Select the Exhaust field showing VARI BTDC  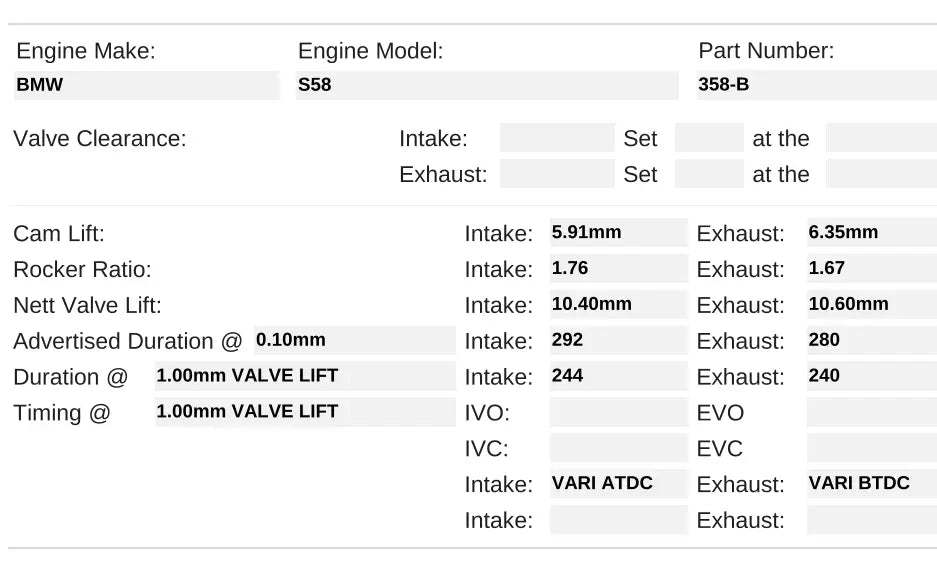(871, 484)
